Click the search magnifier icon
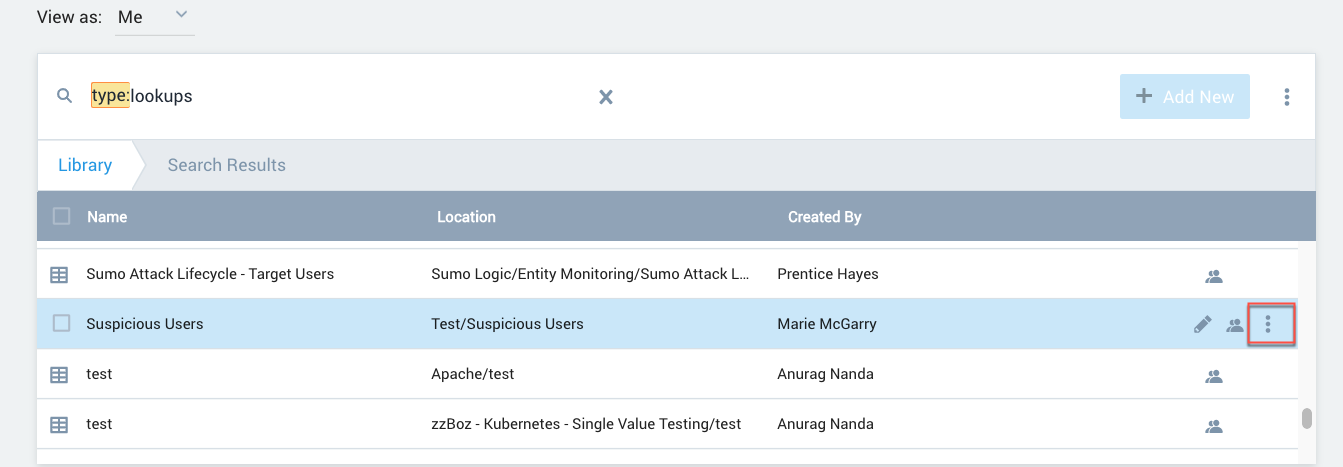The image size is (1343, 467). (x=65, y=97)
